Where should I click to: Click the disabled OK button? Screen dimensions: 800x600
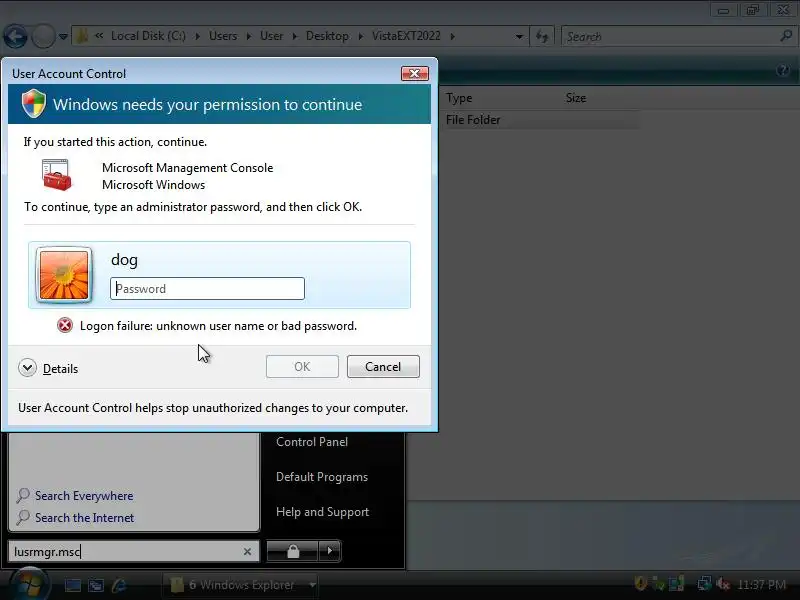302,367
